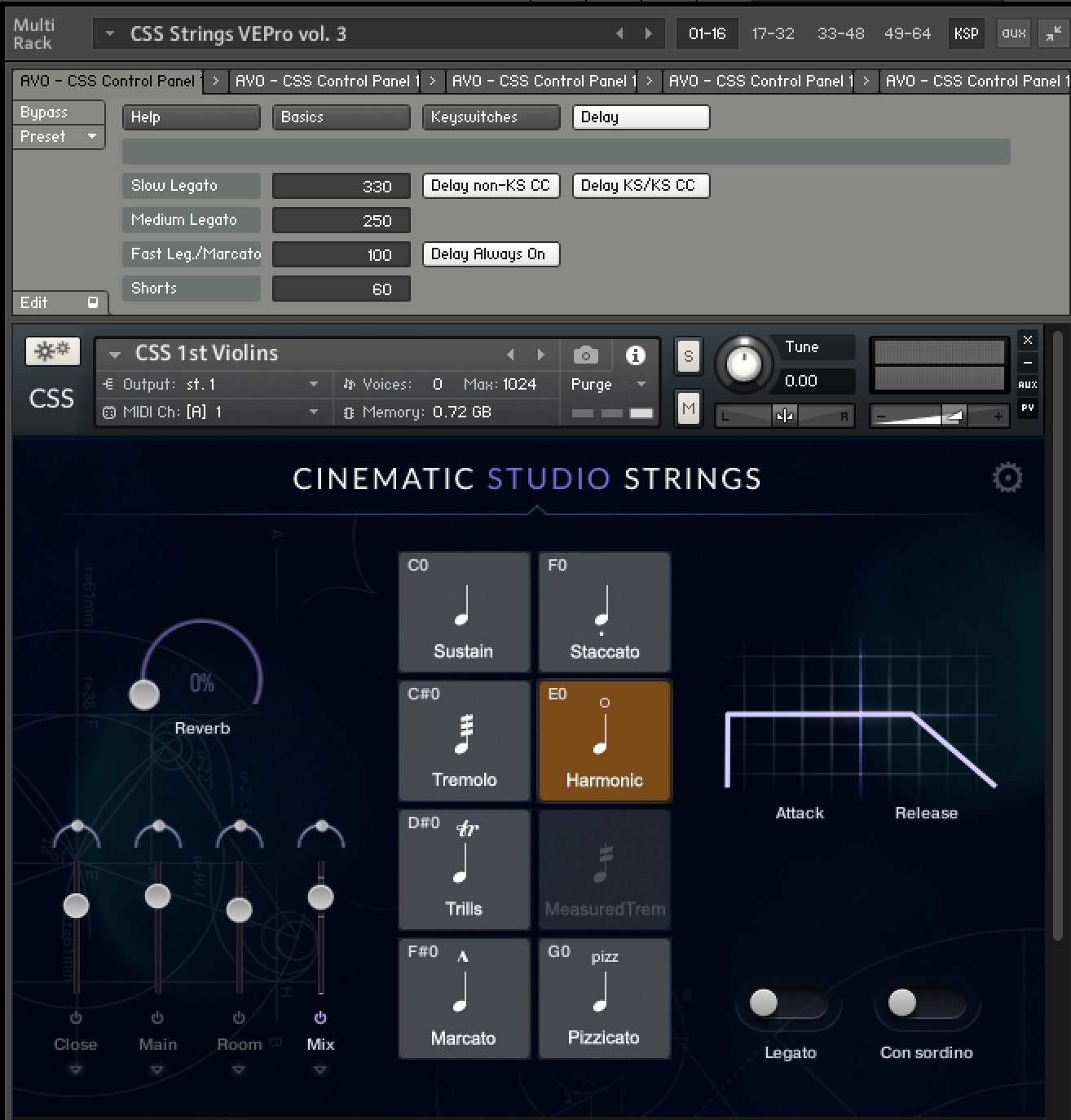This screenshot has width=1071, height=1120.
Task: Toggle Delay non-KS CC option
Action: pos(491,186)
